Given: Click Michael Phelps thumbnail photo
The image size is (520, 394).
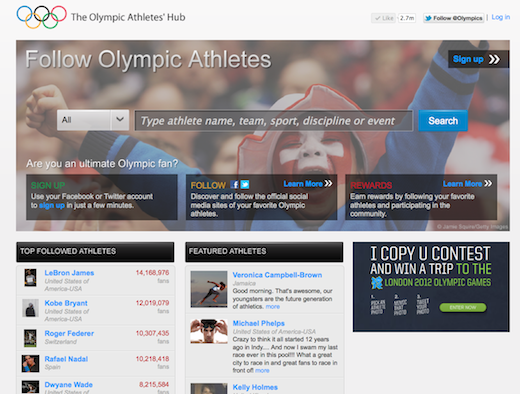Looking at the screenshot, I should (x=209, y=331).
